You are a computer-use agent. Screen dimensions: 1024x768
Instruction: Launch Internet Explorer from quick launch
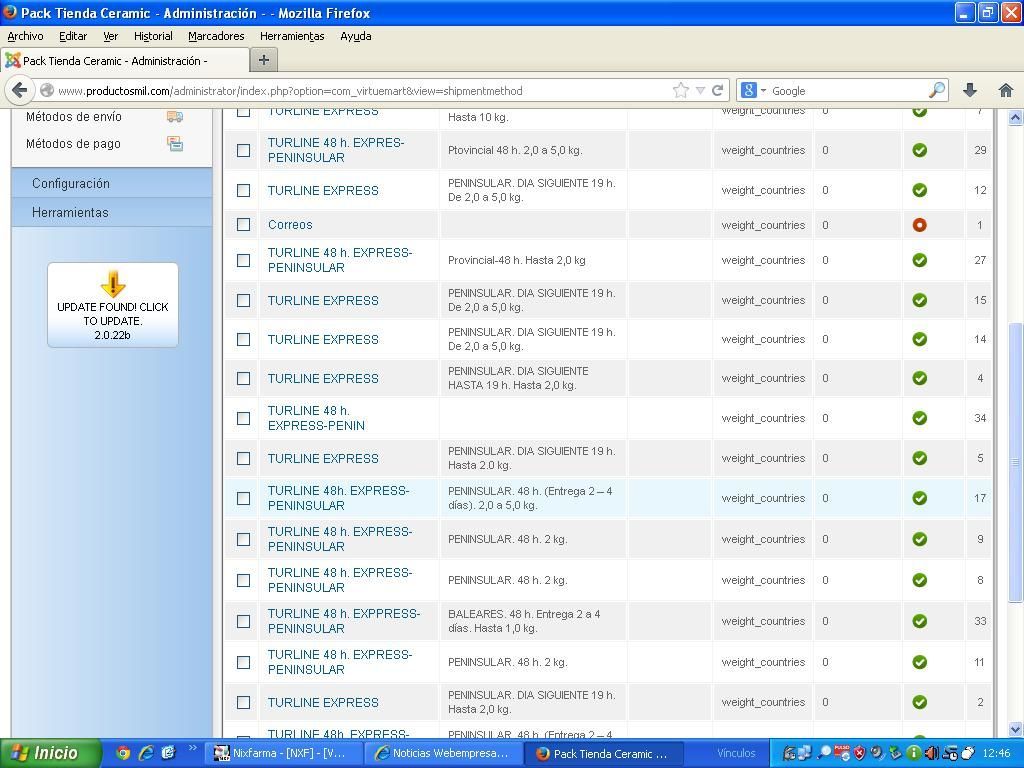click(146, 753)
